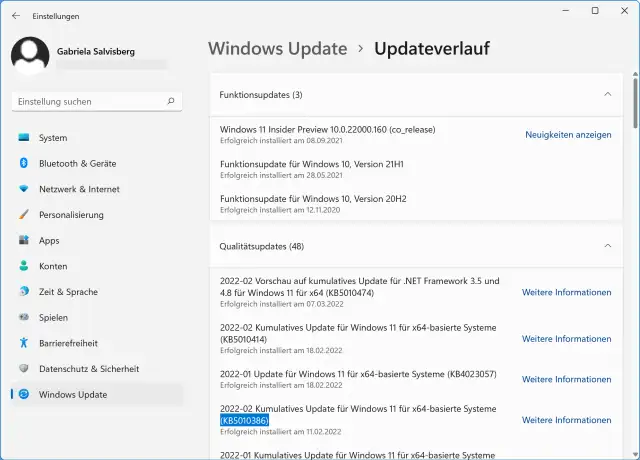
Task: Open the Spielen gaming icon
Action: (23, 317)
